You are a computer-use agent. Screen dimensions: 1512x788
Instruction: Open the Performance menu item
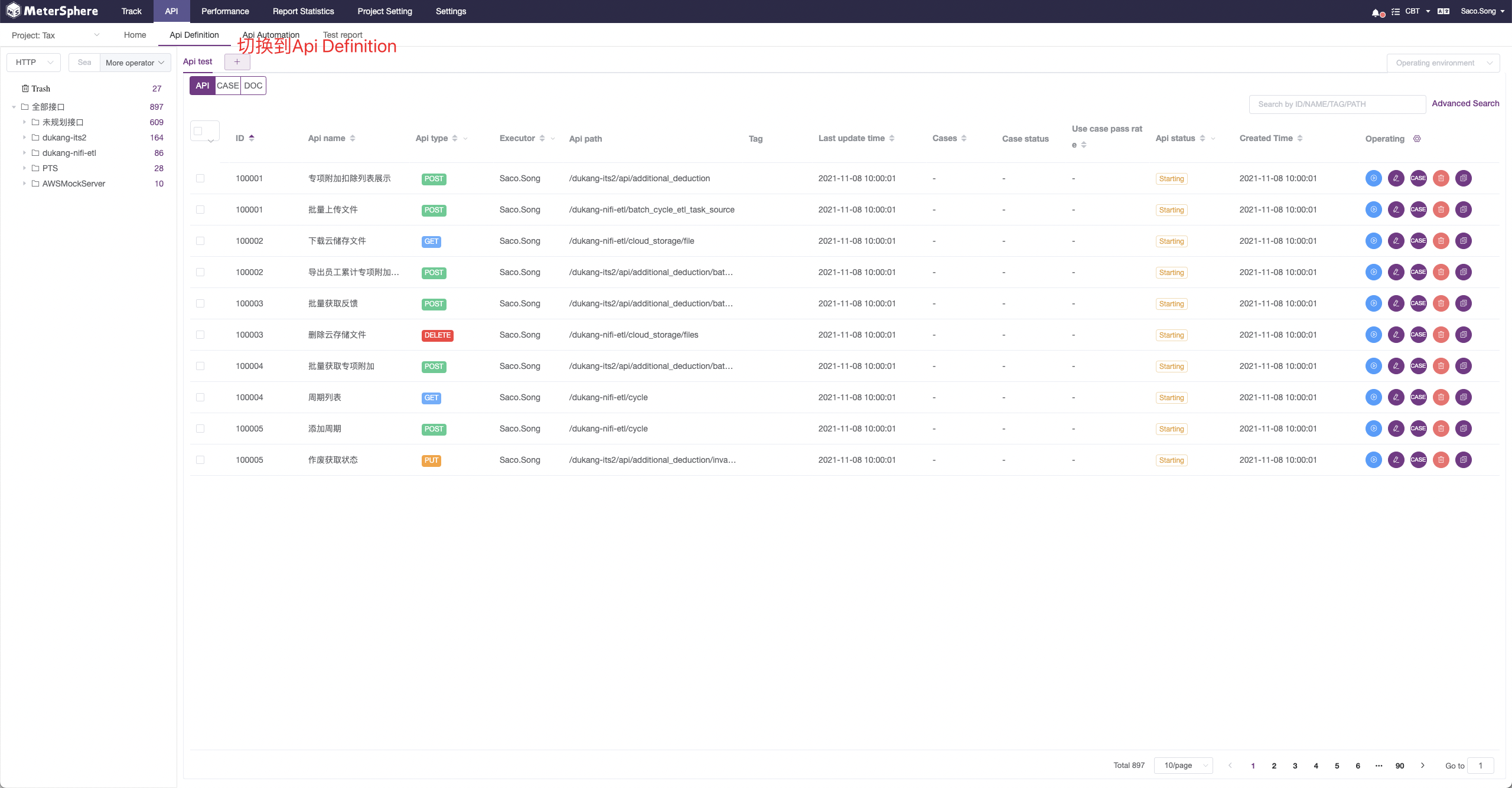click(224, 11)
